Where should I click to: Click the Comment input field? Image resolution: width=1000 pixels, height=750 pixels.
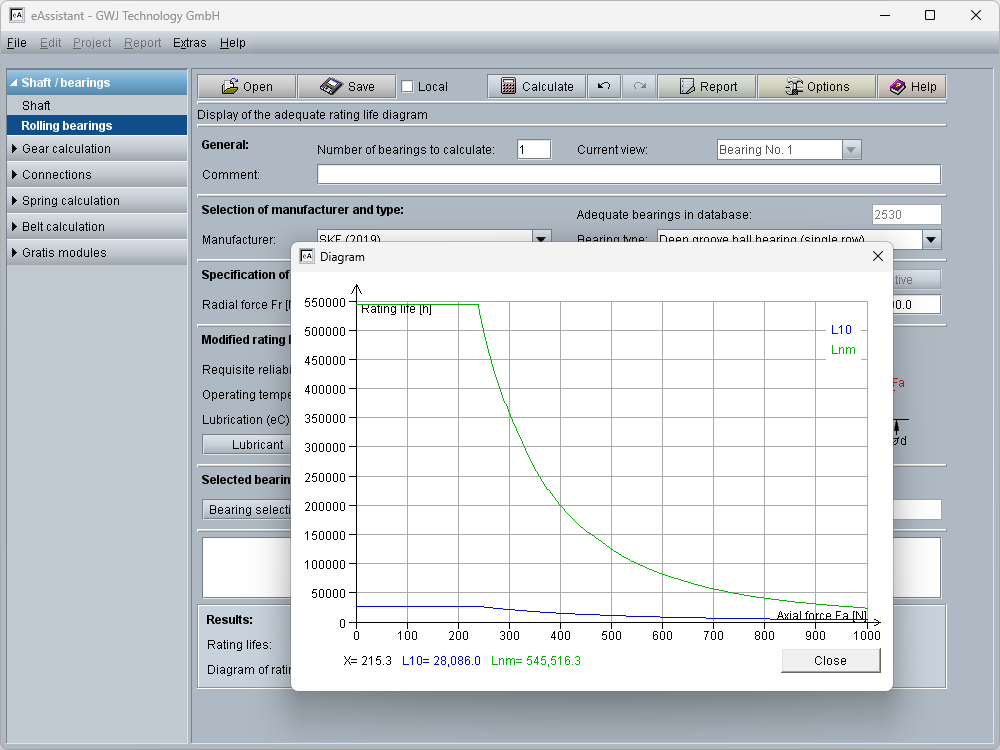628,175
